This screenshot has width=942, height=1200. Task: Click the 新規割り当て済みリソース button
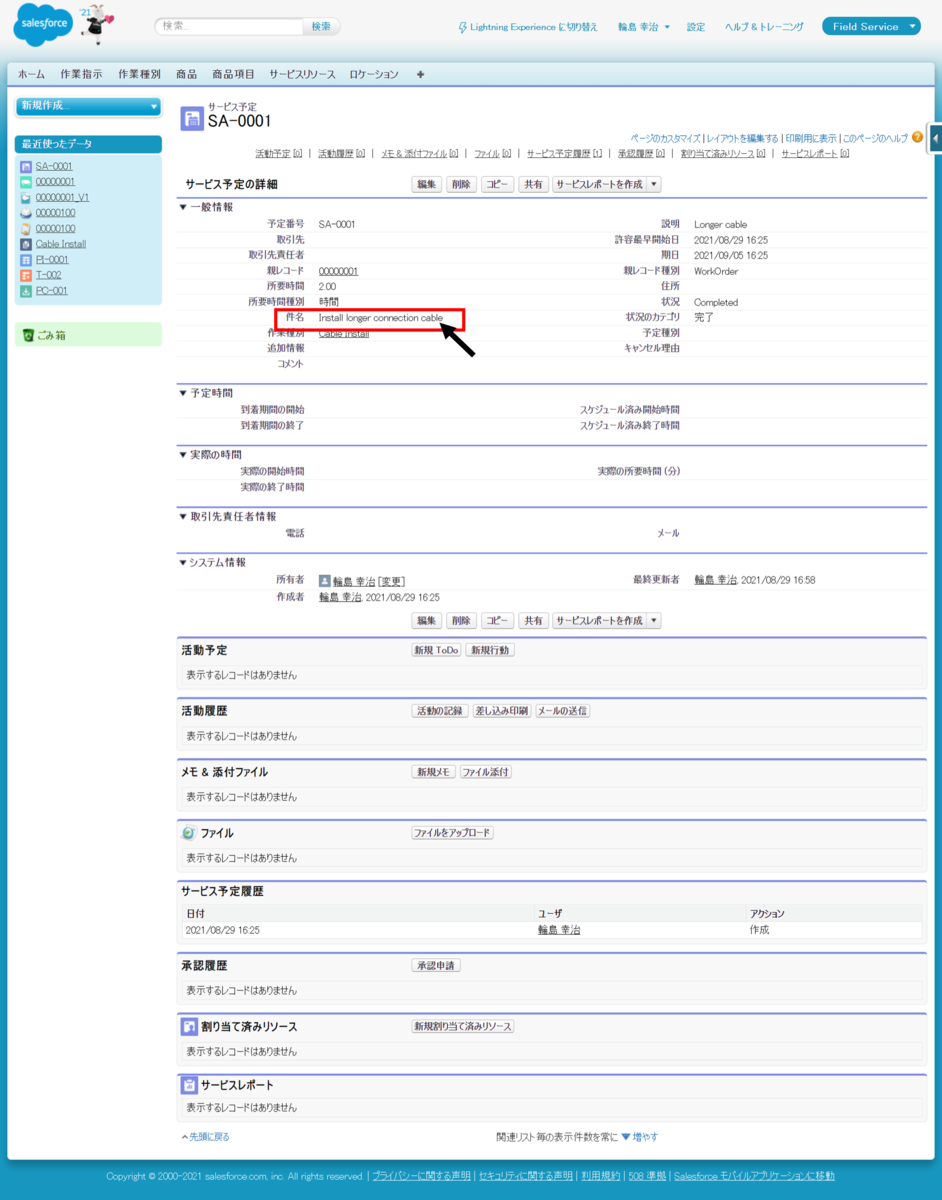[x=463, y=1027]
